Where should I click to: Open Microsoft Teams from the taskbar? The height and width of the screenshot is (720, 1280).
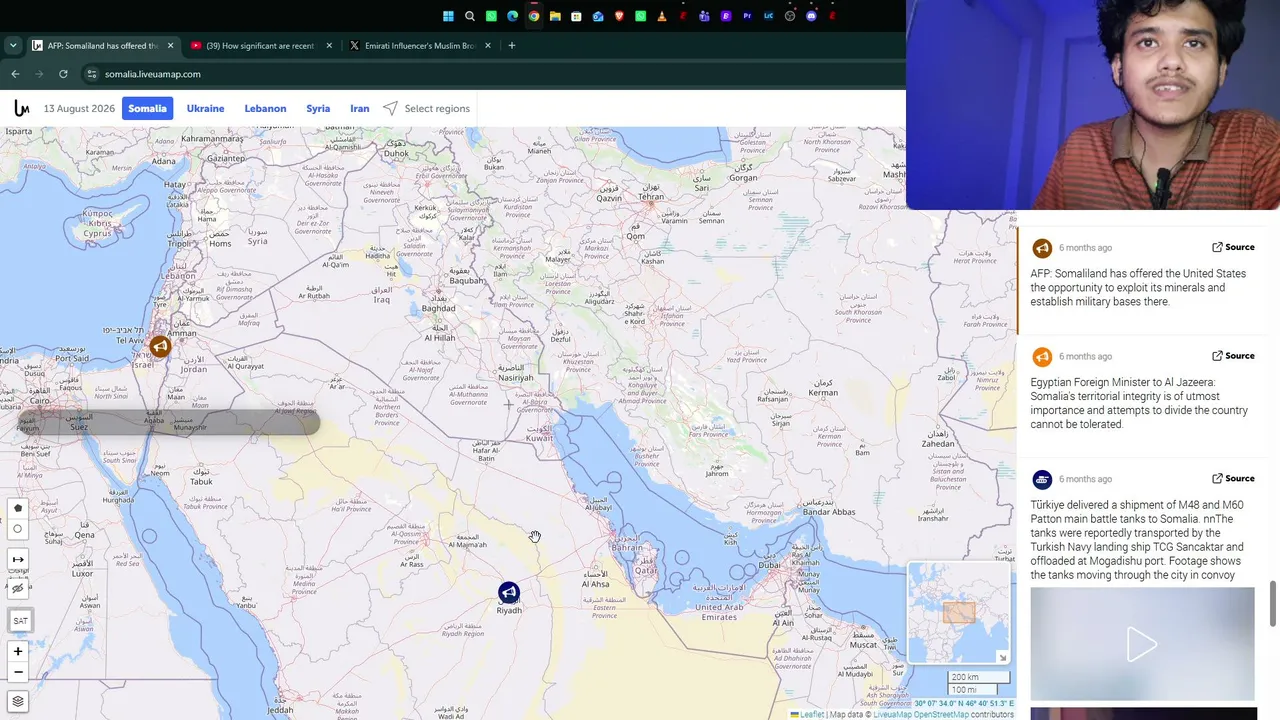point(704,16)
